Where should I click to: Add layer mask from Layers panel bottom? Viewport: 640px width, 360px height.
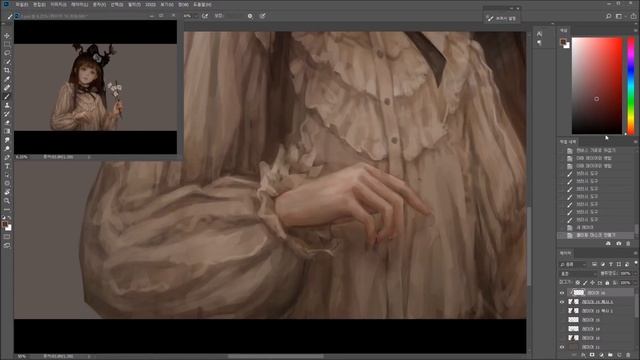592,356
